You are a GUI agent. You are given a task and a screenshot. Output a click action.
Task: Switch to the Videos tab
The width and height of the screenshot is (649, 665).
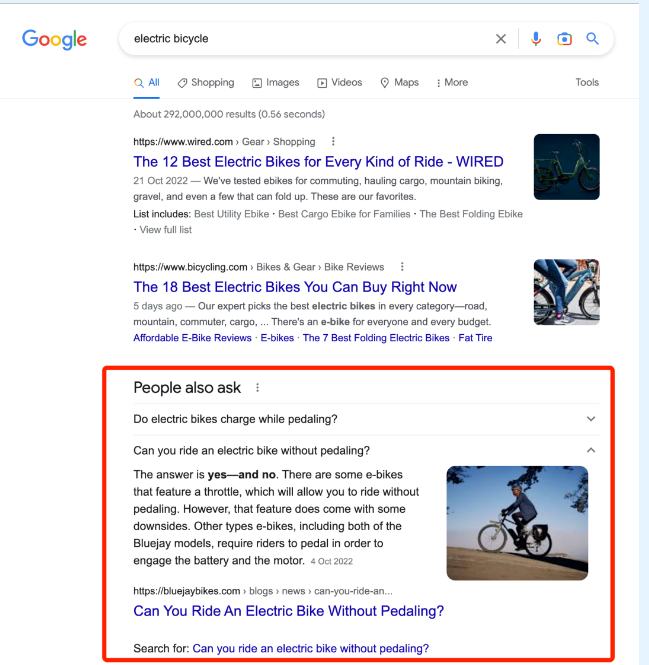coord(340,83)
